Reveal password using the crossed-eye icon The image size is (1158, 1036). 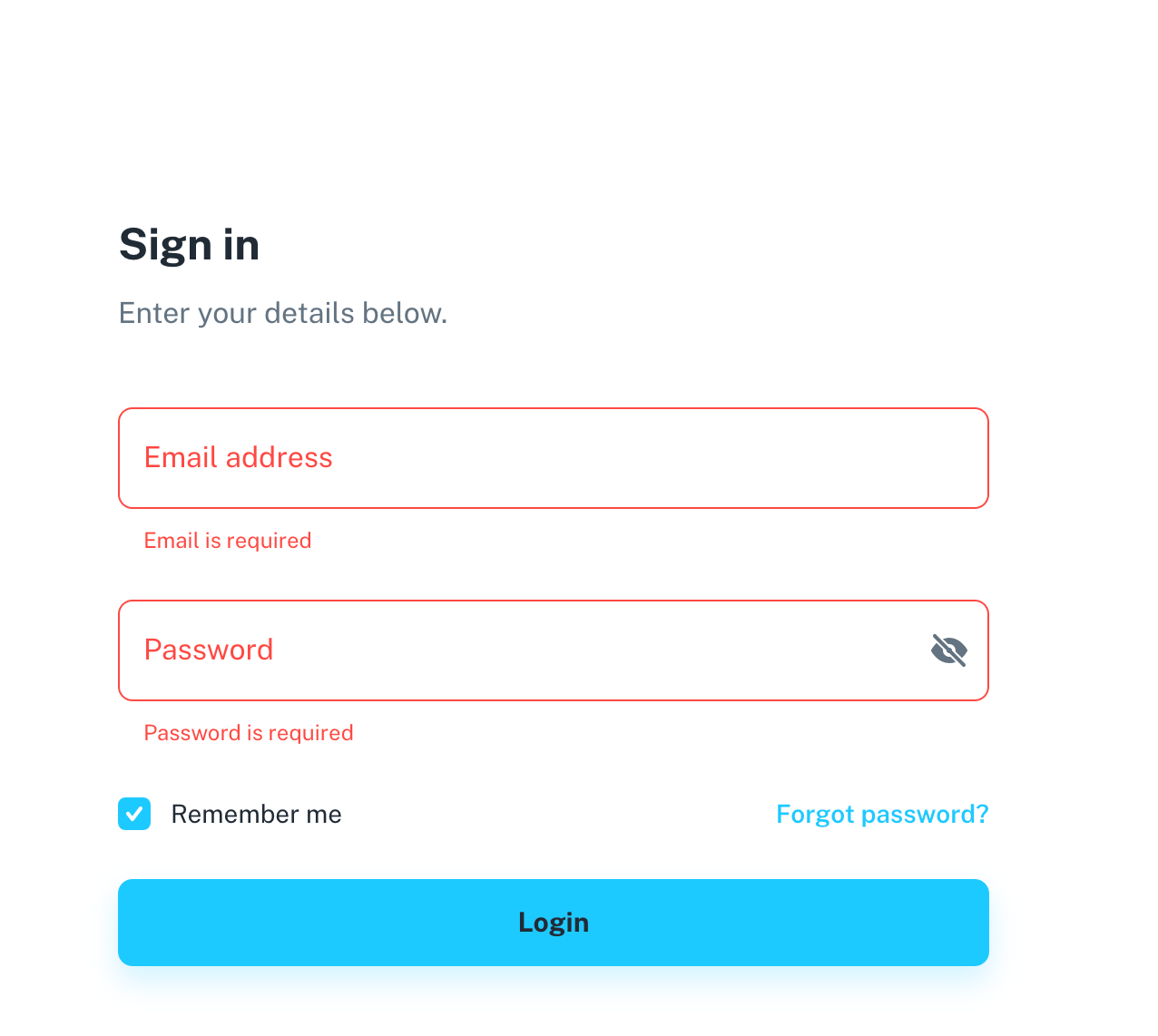pos(948,650)
